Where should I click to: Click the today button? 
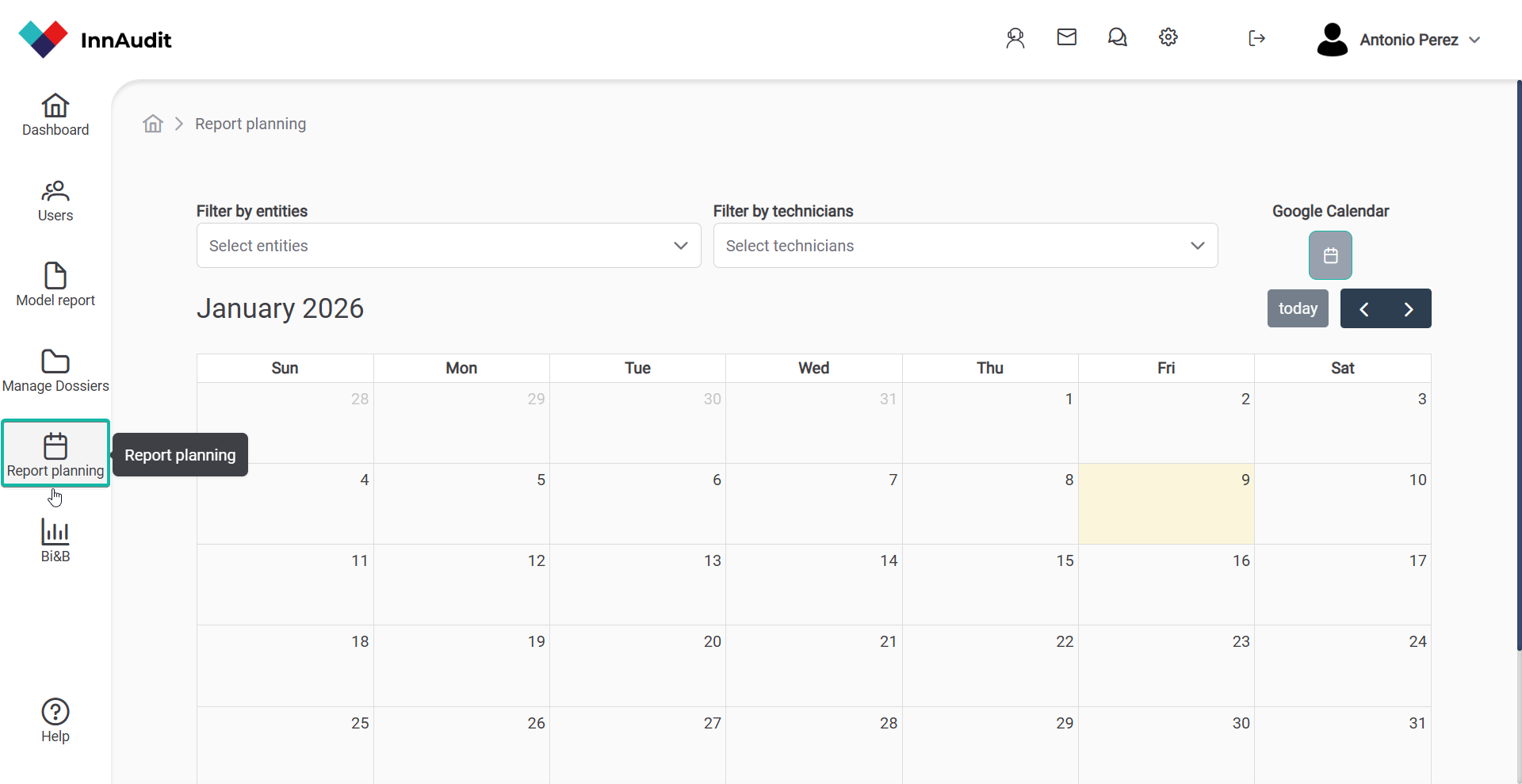tap(1298, 308)
